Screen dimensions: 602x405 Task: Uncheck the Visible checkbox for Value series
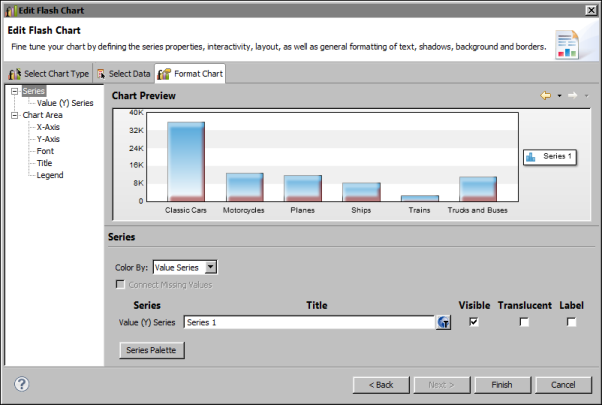[474, 322]
